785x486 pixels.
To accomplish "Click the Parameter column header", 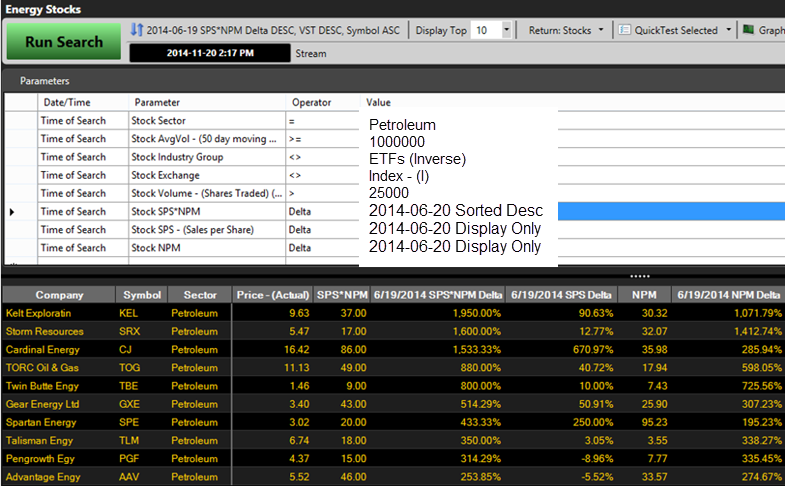I will [207, 102].
